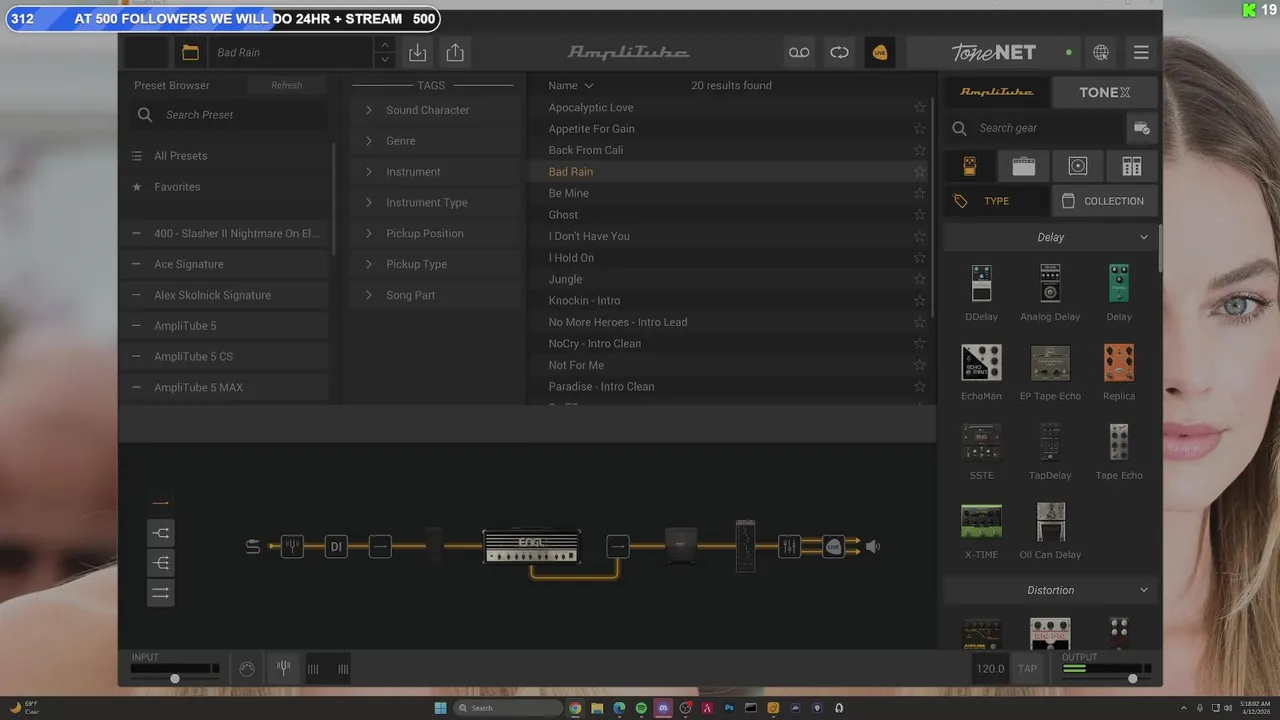Click the owned gear filter icon

1141,128
